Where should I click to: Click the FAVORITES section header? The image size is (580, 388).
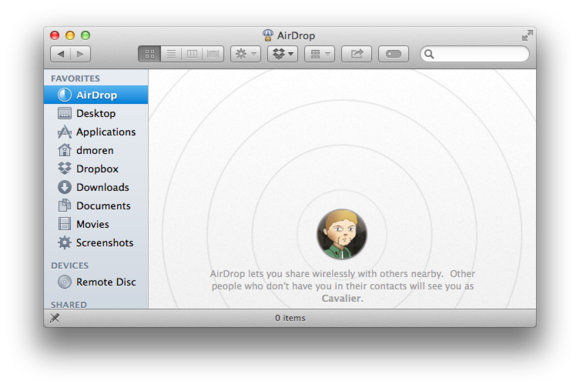[75, 78]
